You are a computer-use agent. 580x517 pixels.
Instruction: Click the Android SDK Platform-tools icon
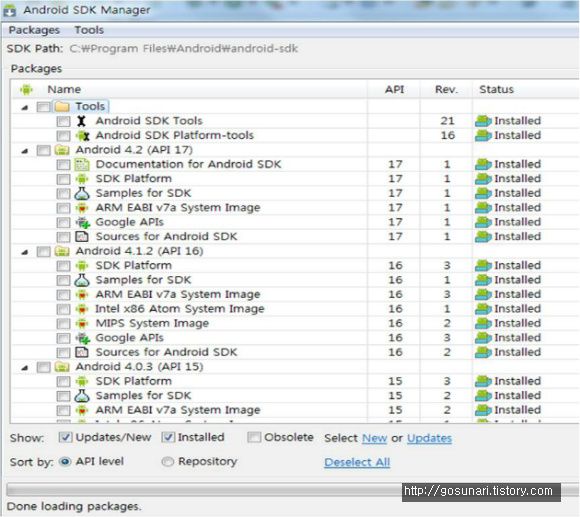pos(82,136)
